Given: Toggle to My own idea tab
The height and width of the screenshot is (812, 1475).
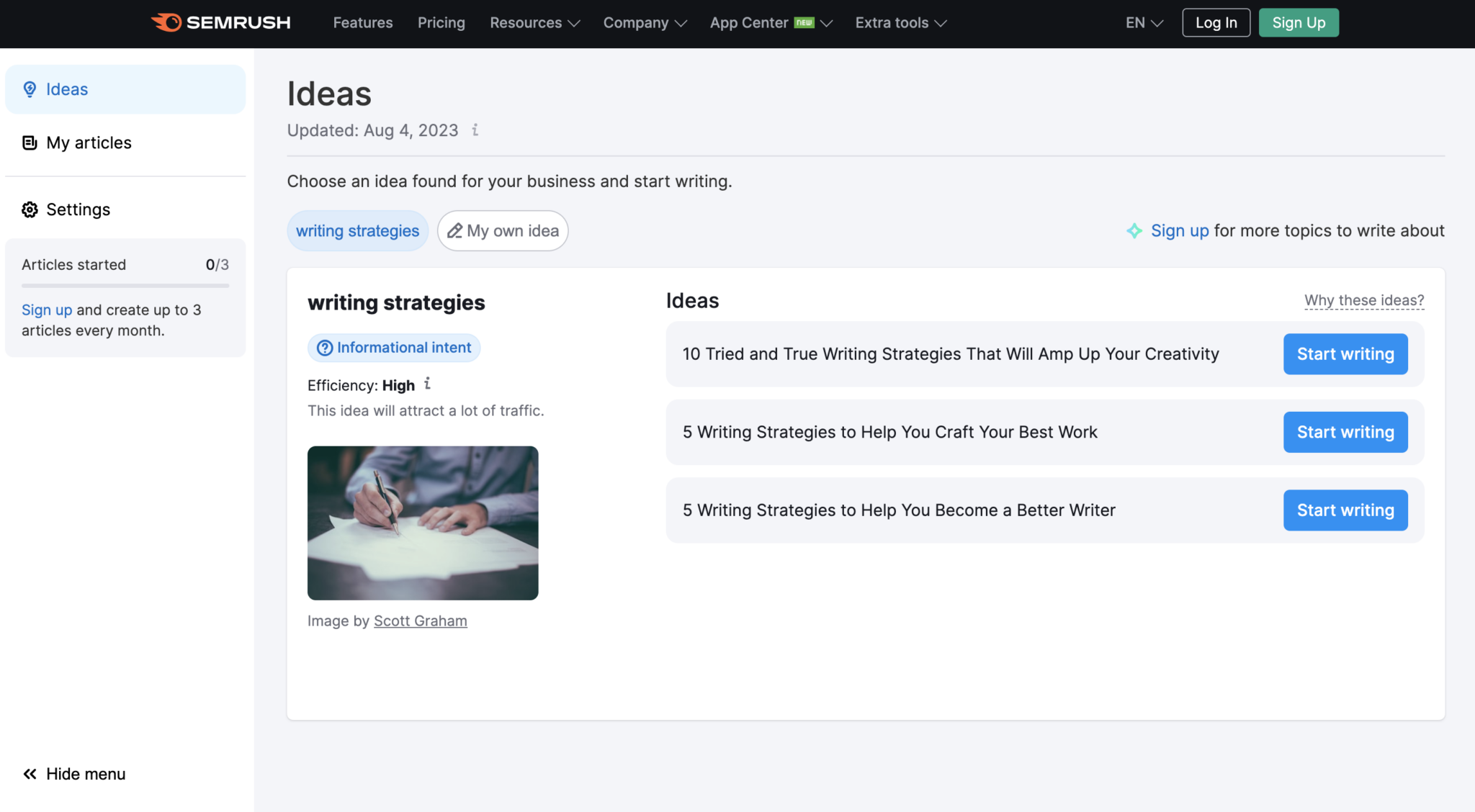Looking at the screenshot, I should [x=503, y=230].
